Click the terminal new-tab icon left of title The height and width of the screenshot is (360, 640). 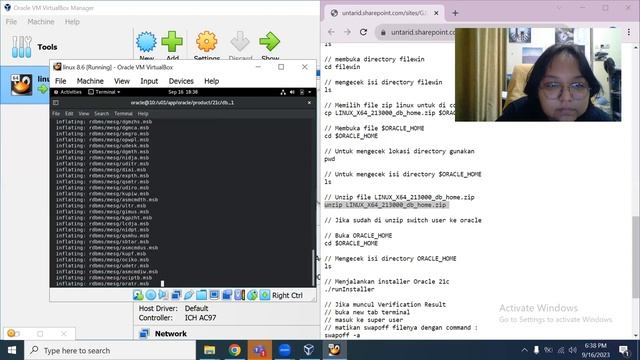coord(56,103)
